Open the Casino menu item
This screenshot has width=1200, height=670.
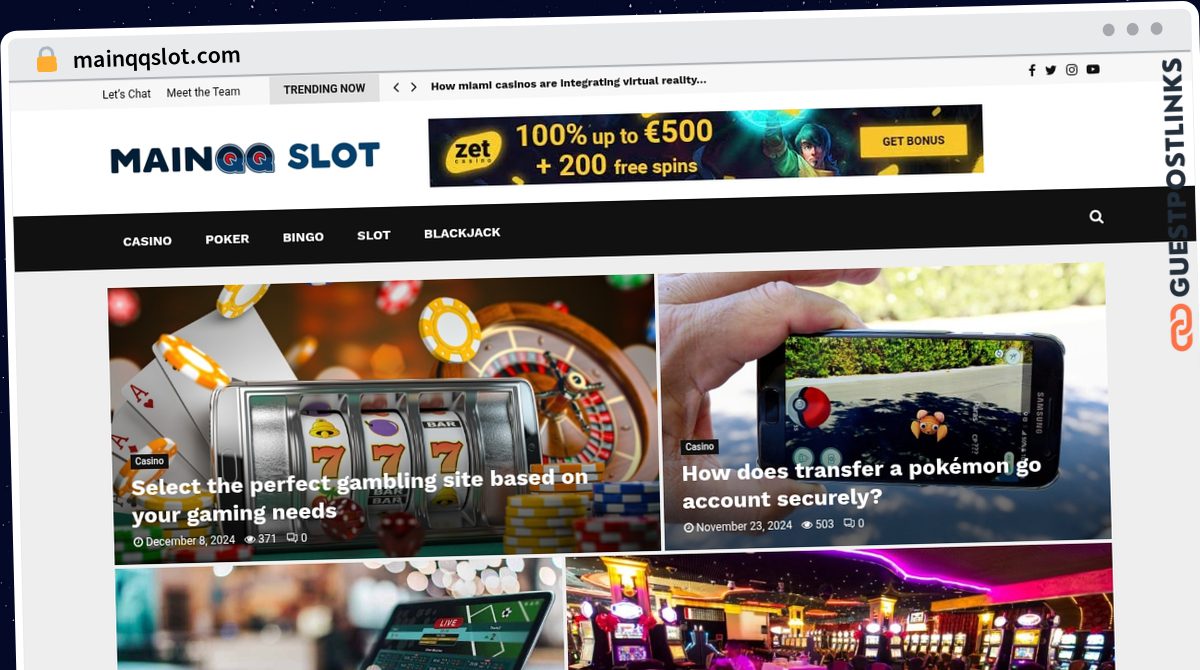(147, 241)
